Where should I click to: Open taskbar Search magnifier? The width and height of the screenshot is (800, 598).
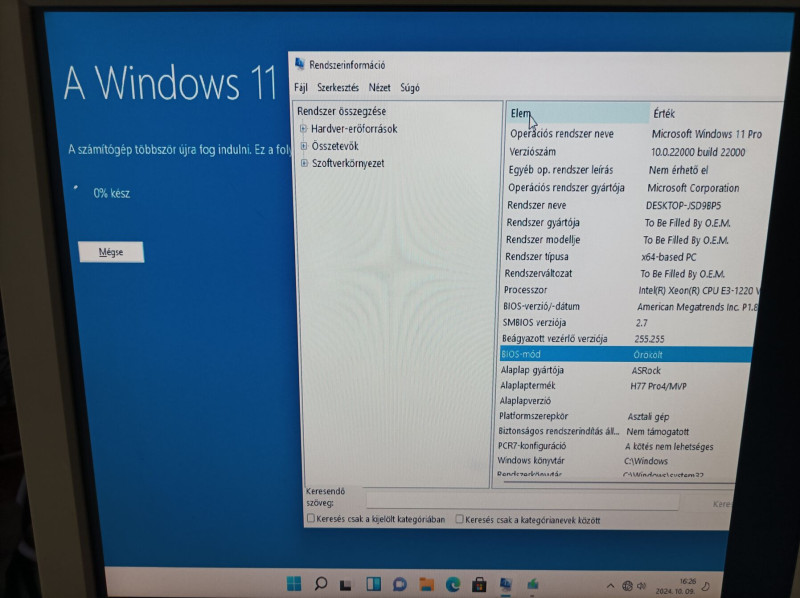coord(320,583)
